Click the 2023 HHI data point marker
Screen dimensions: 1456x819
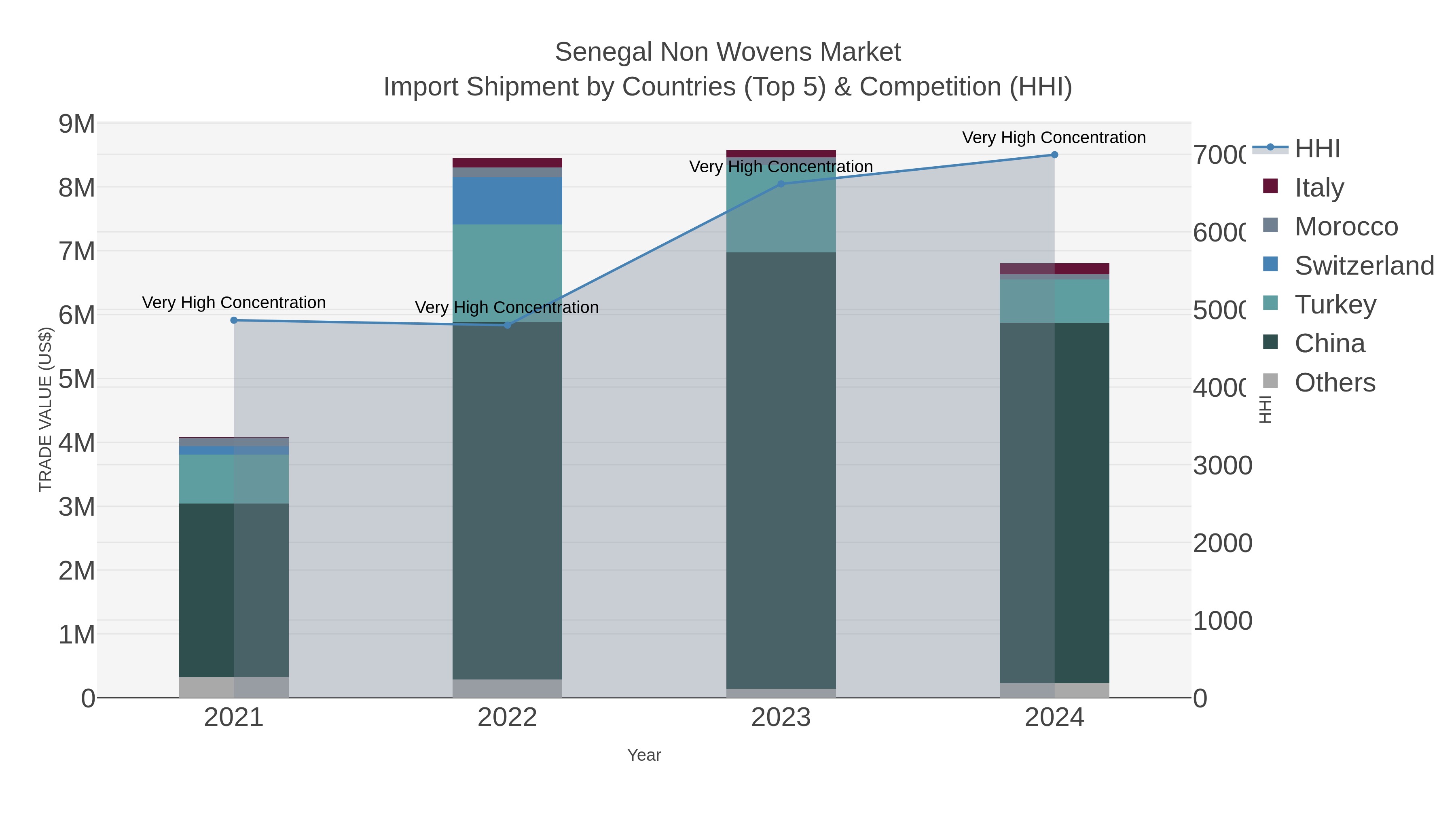click(781, 184)
